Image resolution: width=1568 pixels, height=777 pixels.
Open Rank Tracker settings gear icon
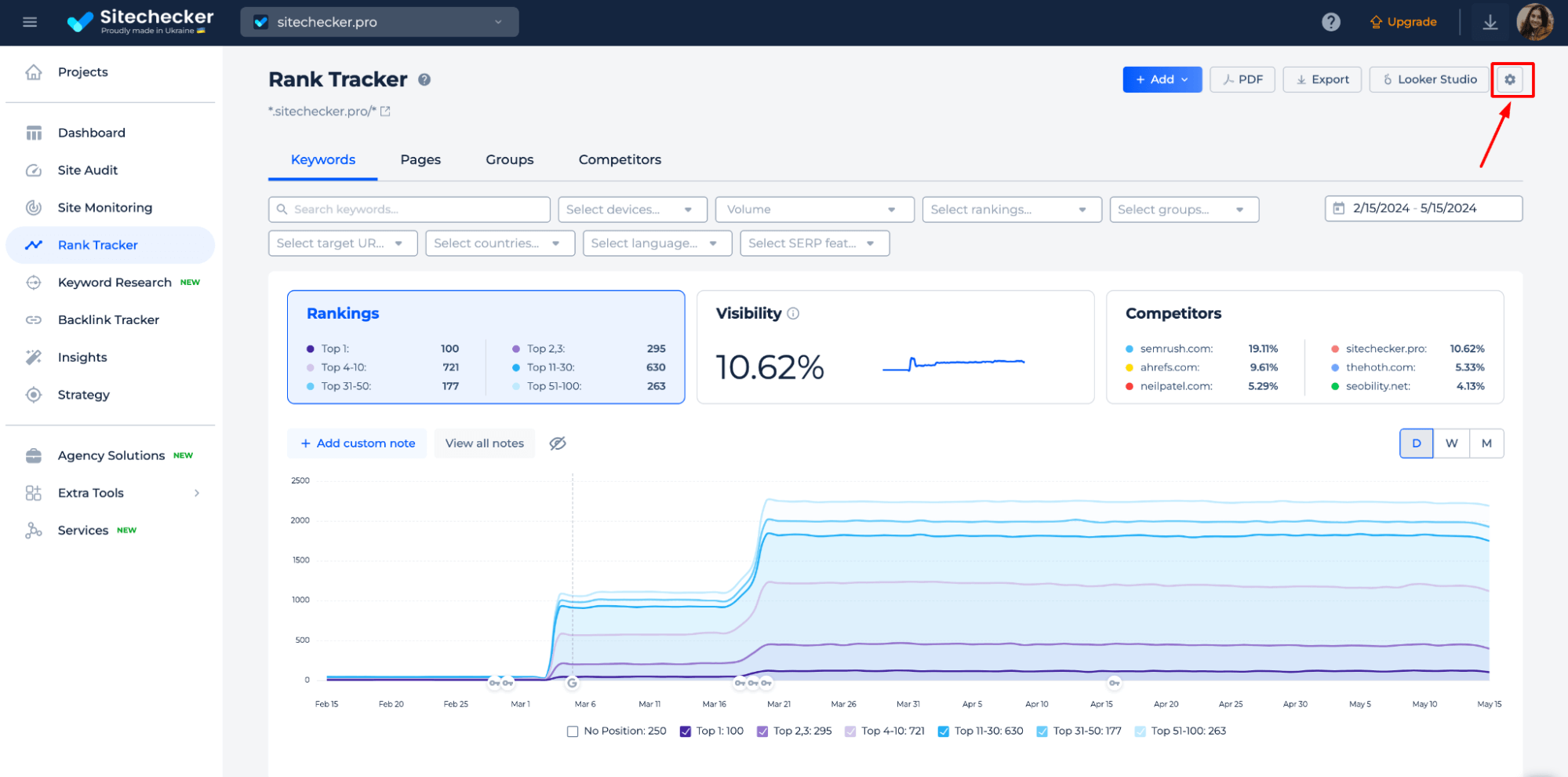pos(1509,79)
